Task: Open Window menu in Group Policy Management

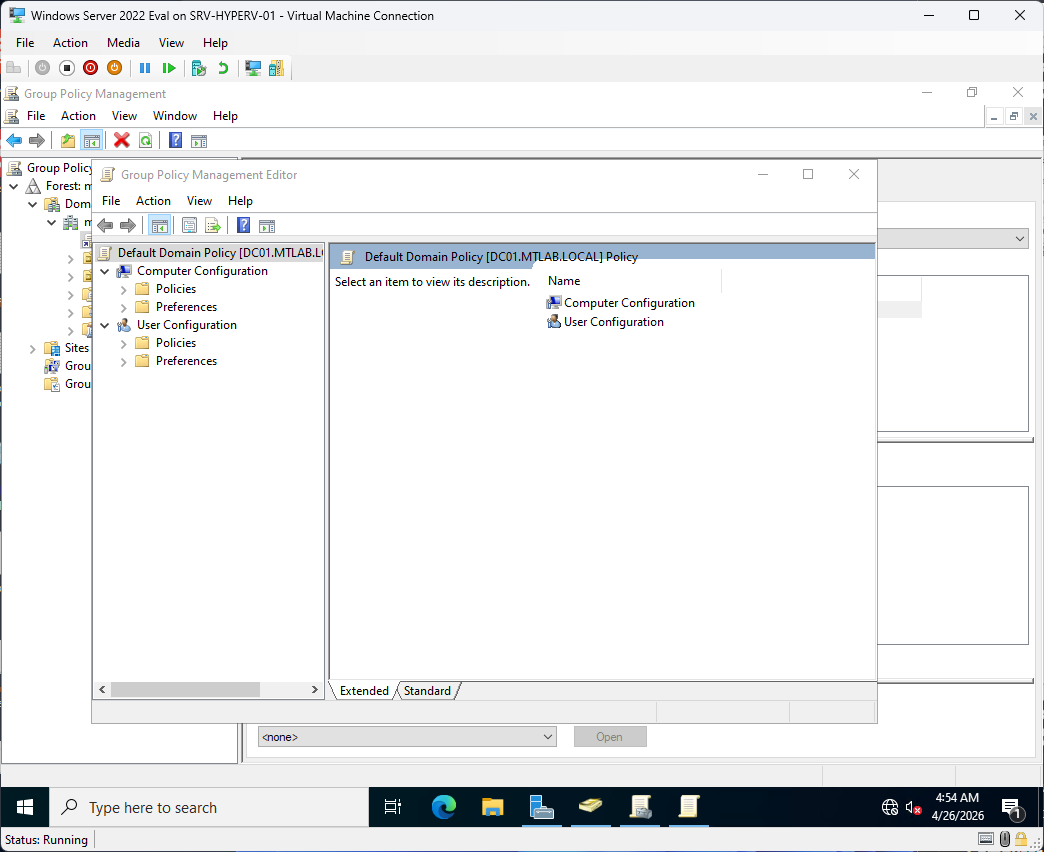Action: coord(174,116)
